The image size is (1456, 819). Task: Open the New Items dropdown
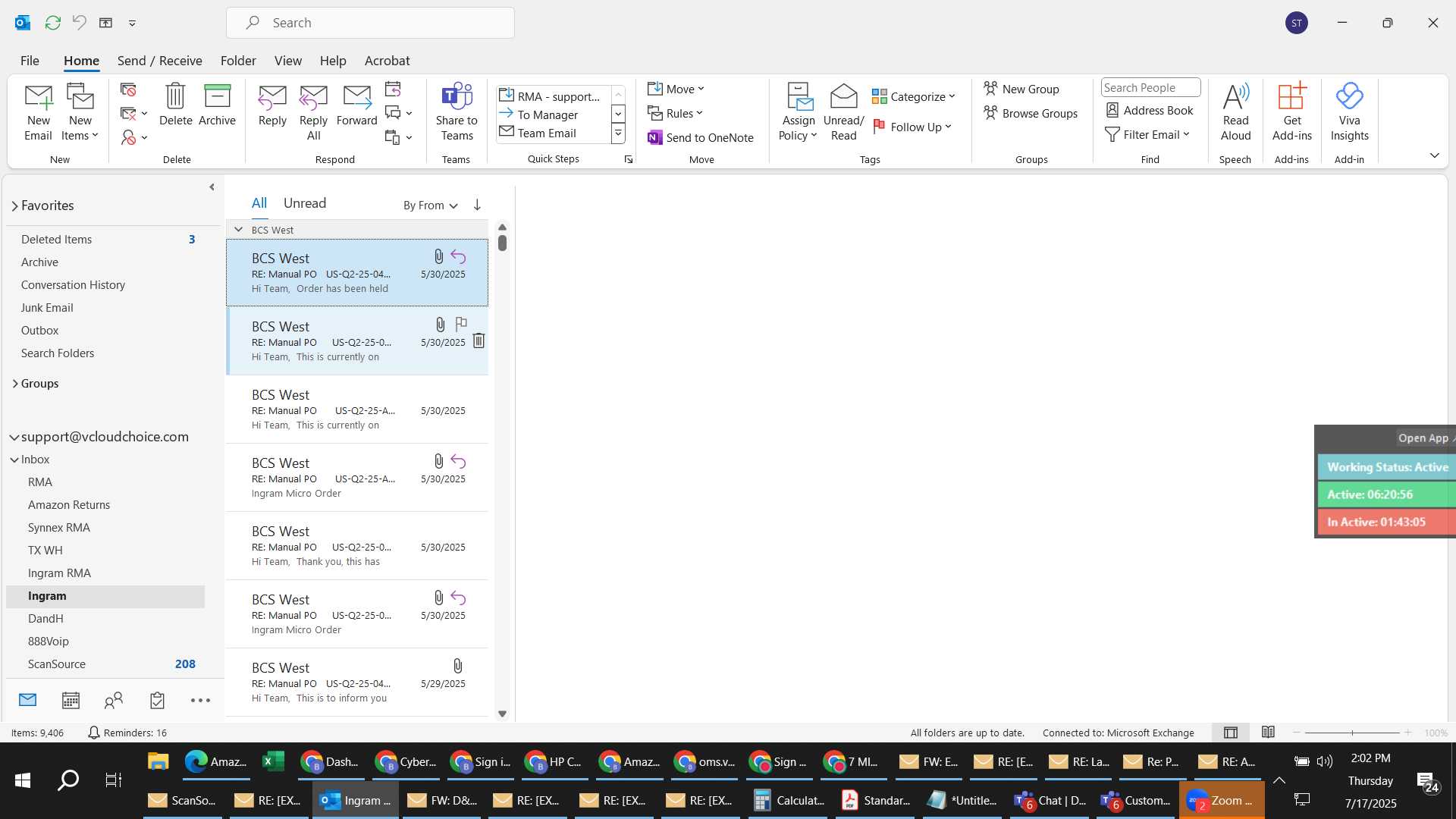click(x=80, y=112)
